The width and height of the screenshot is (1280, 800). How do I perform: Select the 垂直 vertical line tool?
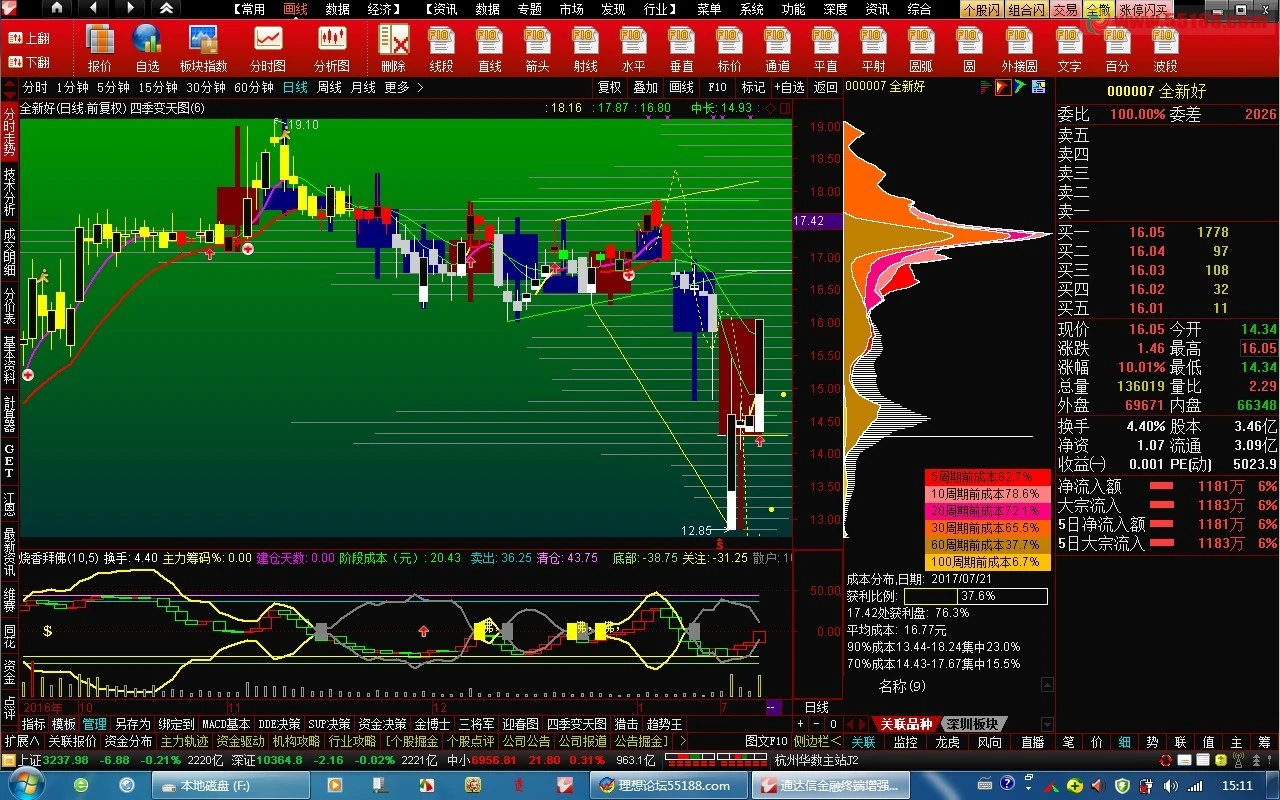pos(681,48)
